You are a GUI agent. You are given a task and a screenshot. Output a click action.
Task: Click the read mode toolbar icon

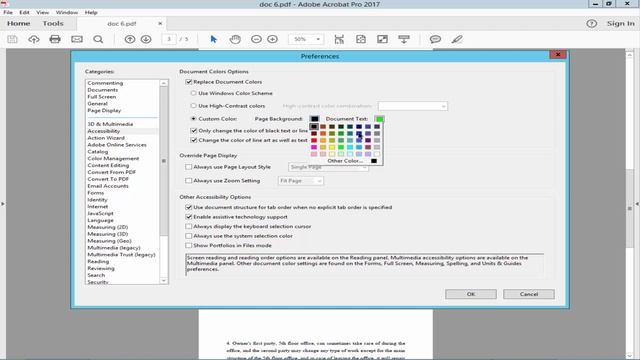[404, 39]
